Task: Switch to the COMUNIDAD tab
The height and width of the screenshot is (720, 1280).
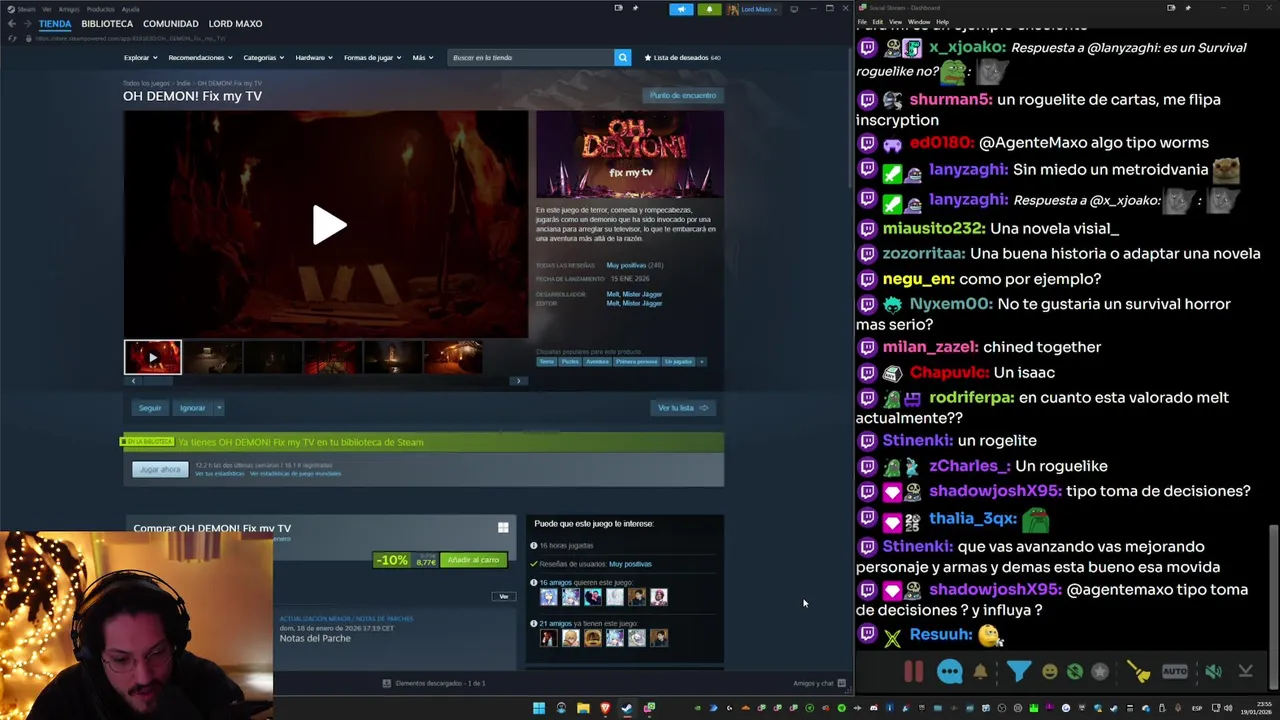Action: [x=170, y=23]
